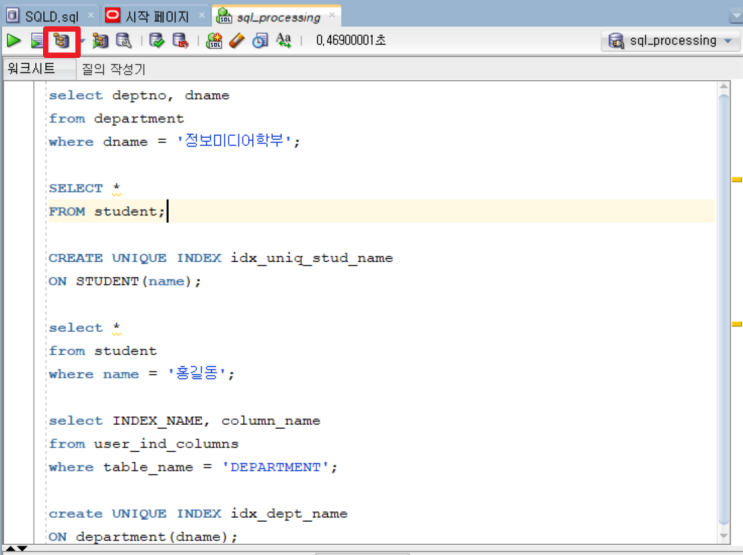Switch to the 시작 페이지 tab
Image resolution: width=743 pixels, height=555 pixels.
[x=157, y=17]
